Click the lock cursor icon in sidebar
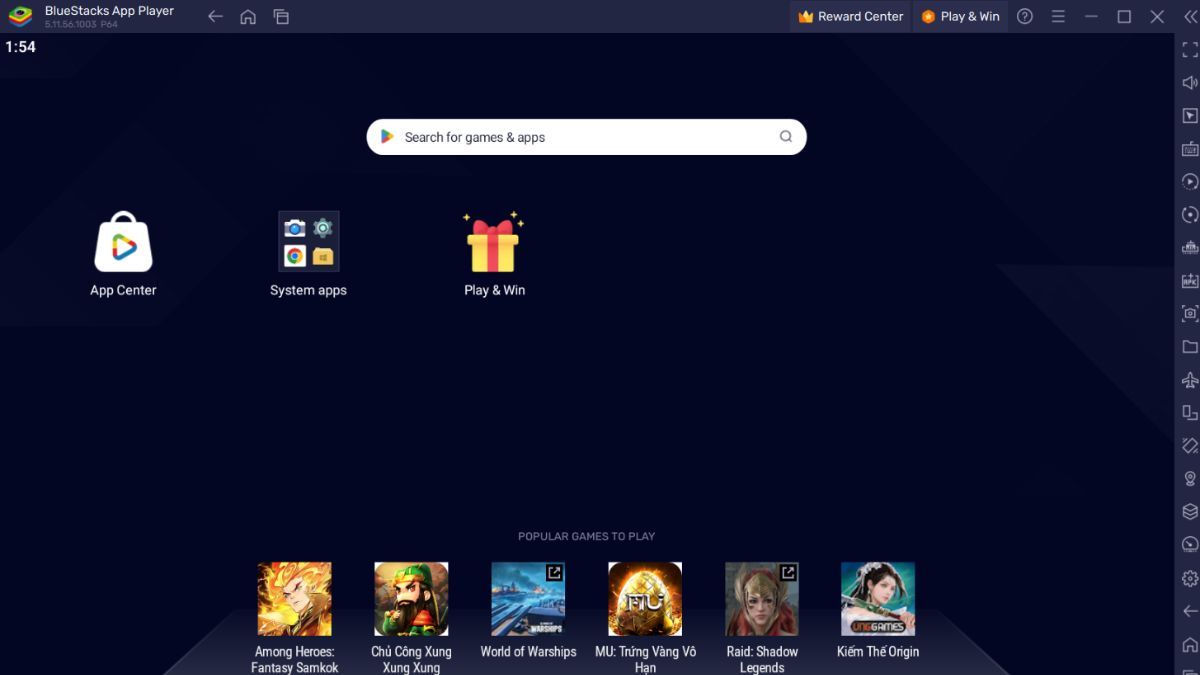Viewport: 1200px width, 675px height. point(1190,116)
